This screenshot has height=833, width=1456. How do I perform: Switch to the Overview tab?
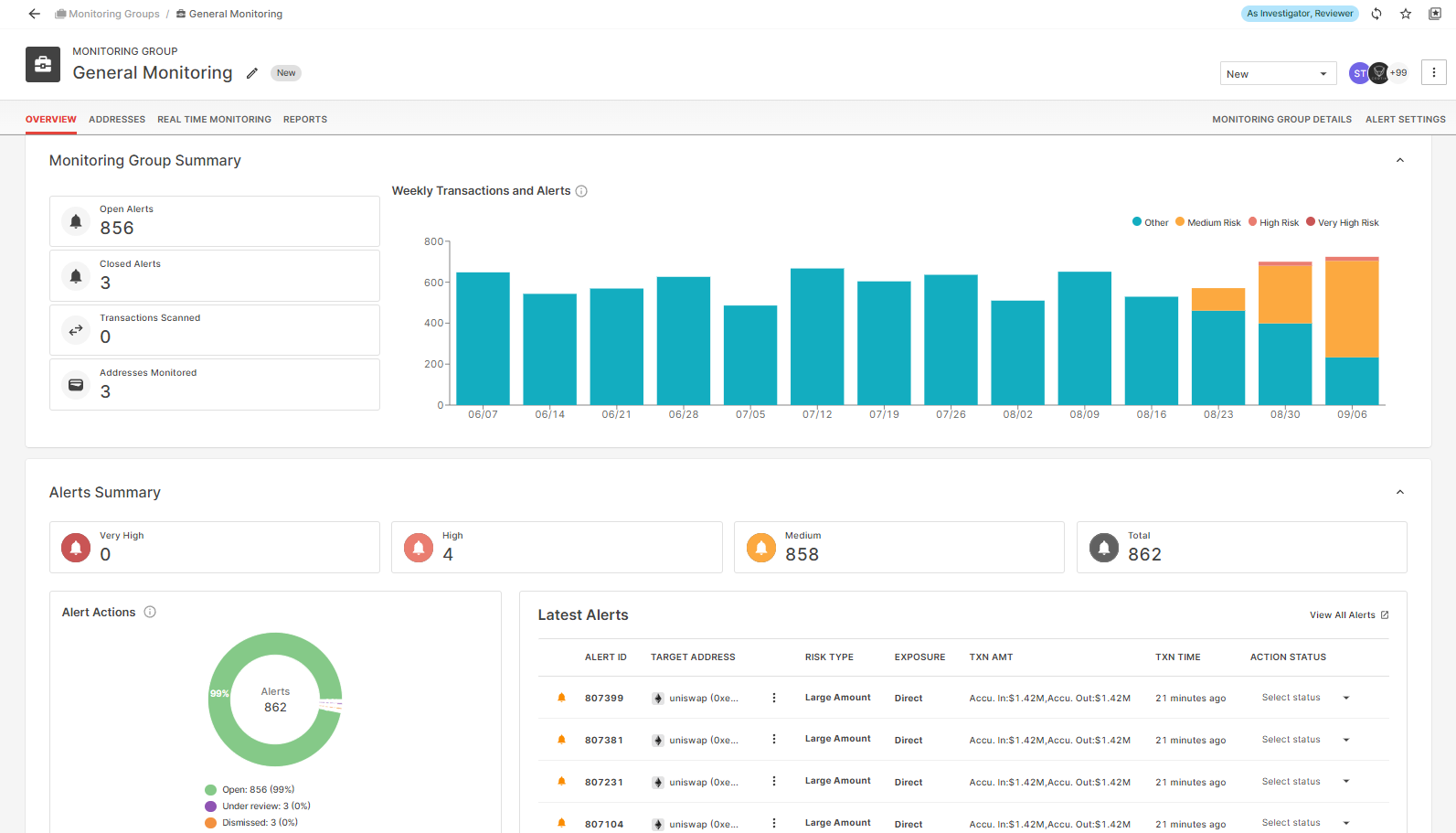point(51,120)
